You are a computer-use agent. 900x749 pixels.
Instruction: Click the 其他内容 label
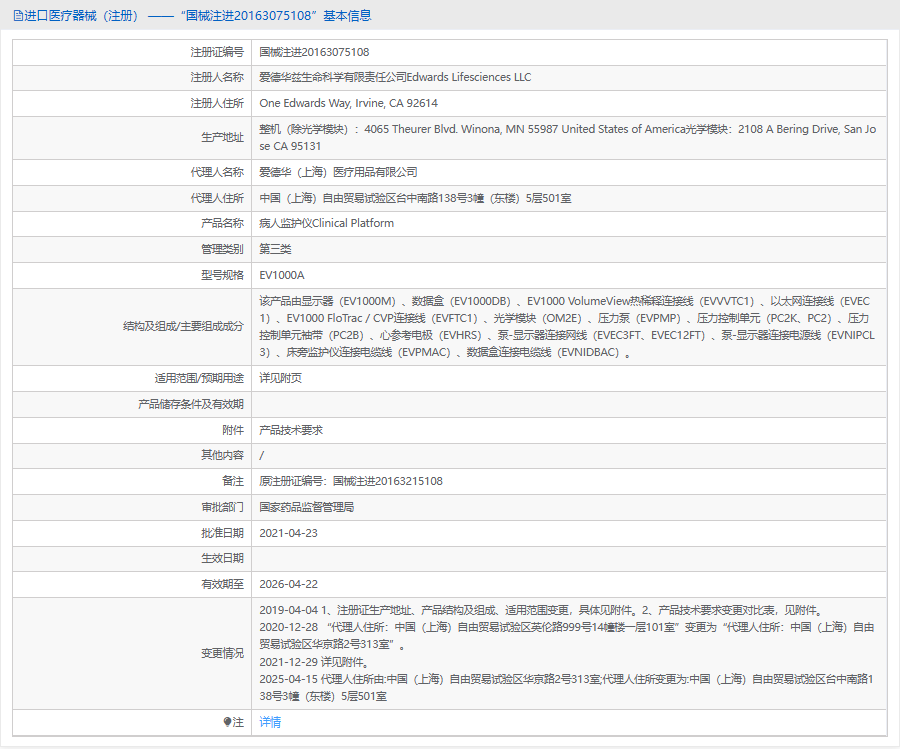click(222, 455)
